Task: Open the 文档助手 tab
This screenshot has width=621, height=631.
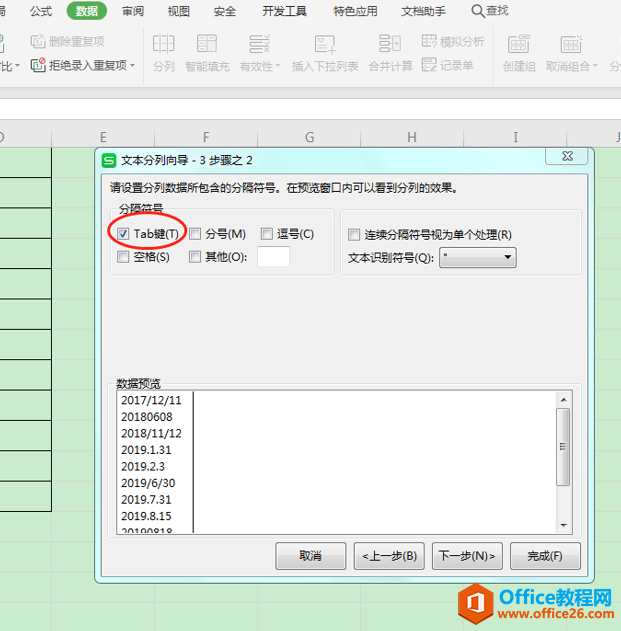Action: coord(423,11)
